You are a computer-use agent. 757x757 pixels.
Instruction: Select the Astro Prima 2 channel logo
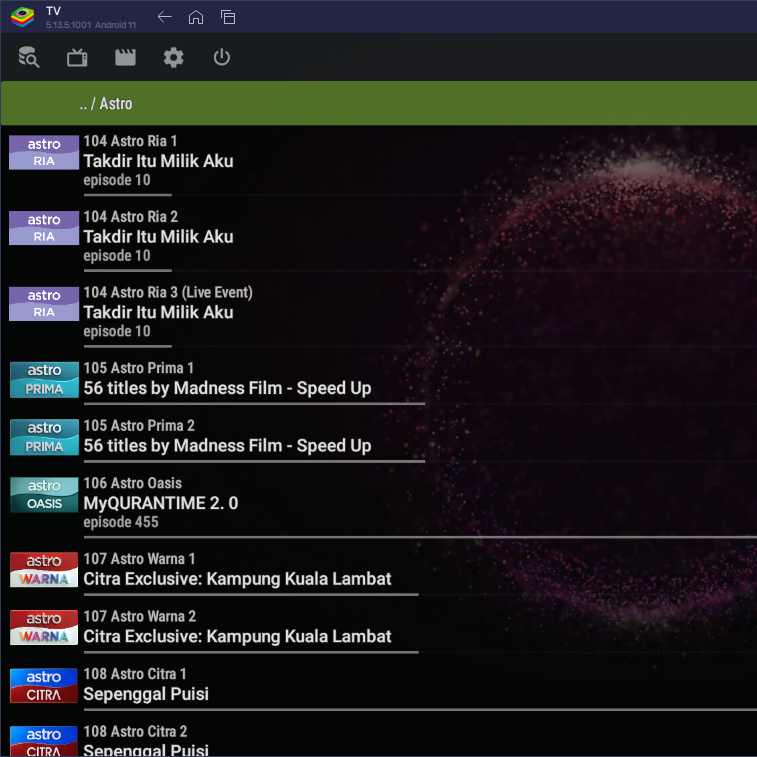pos(44,437)
